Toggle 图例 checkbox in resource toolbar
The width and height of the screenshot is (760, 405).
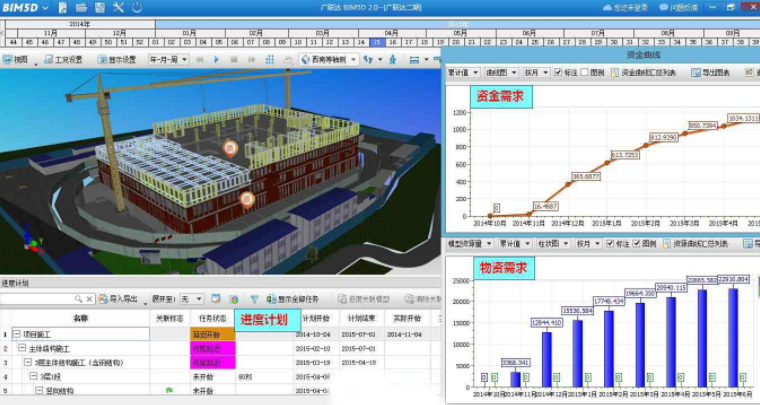636,244
